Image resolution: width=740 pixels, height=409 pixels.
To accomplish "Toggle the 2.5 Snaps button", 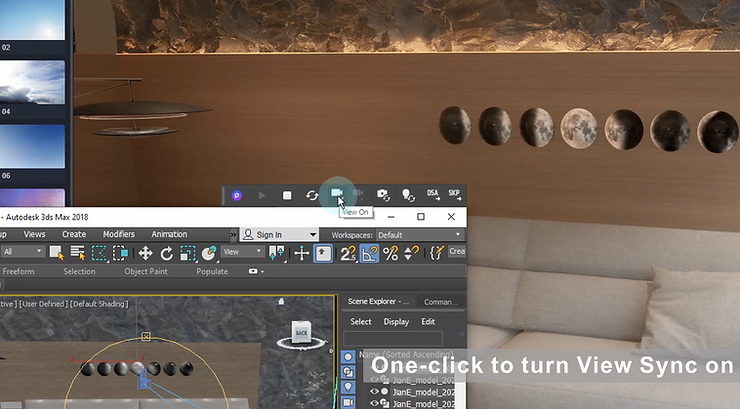I will (348, 253).
